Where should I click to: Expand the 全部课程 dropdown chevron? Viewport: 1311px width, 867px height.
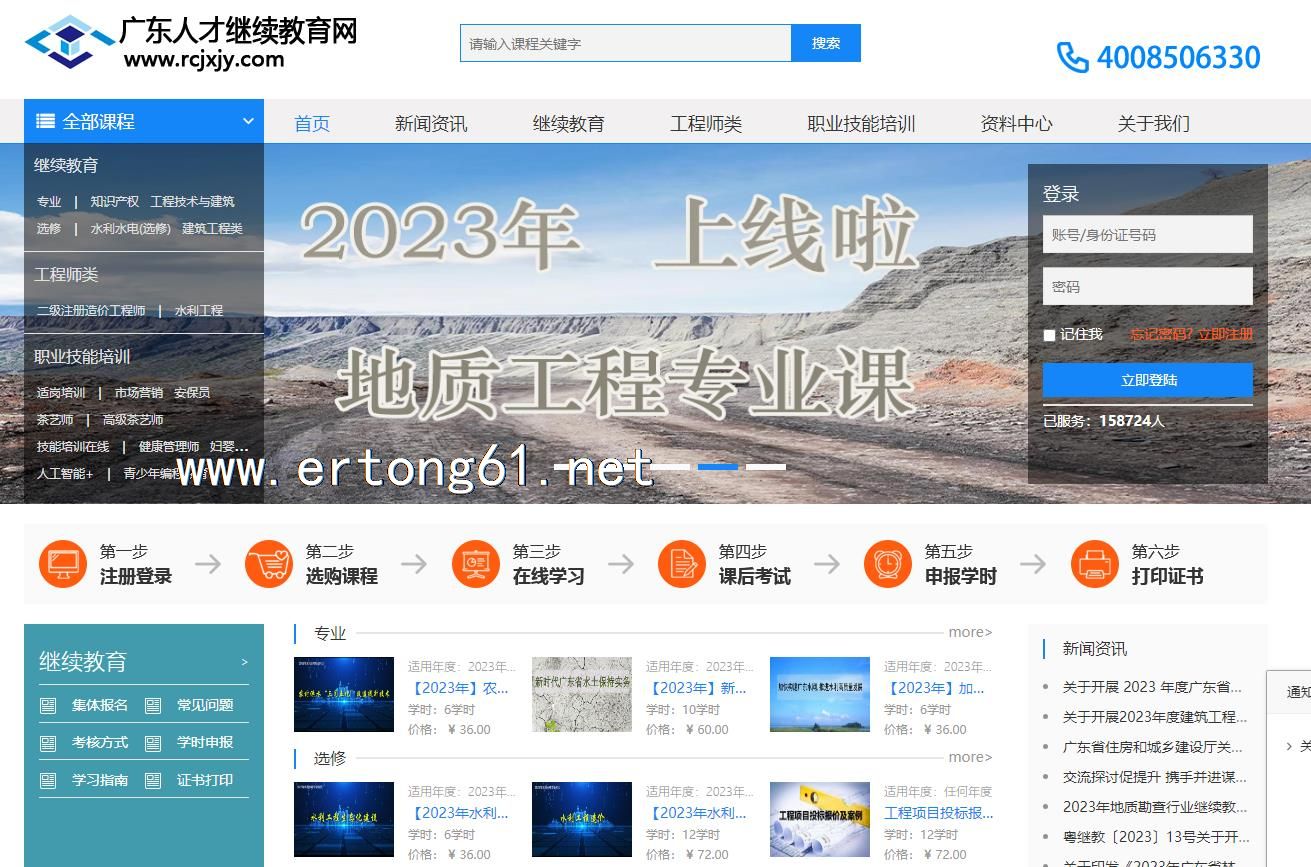[x=248, y=122]
